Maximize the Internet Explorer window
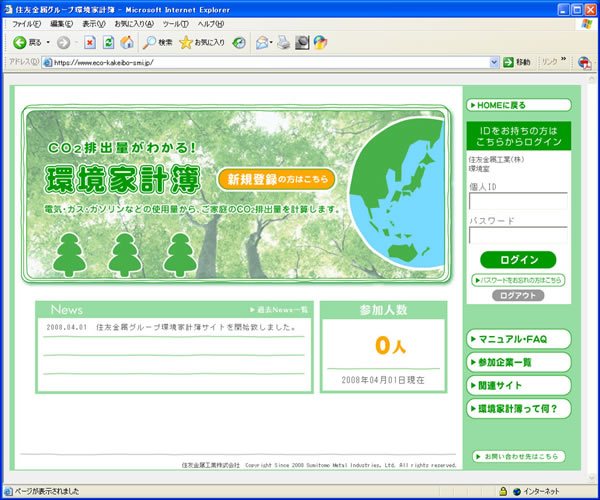Image resolution: width=600 pixels, height=500 pixels. [577, 10]
